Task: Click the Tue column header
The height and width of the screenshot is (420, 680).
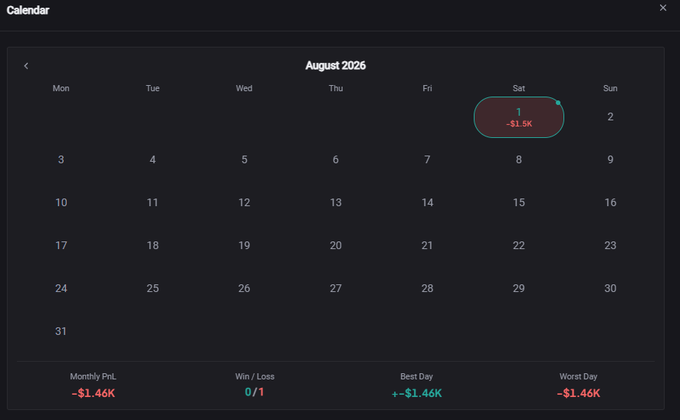Action: (153, 89)
